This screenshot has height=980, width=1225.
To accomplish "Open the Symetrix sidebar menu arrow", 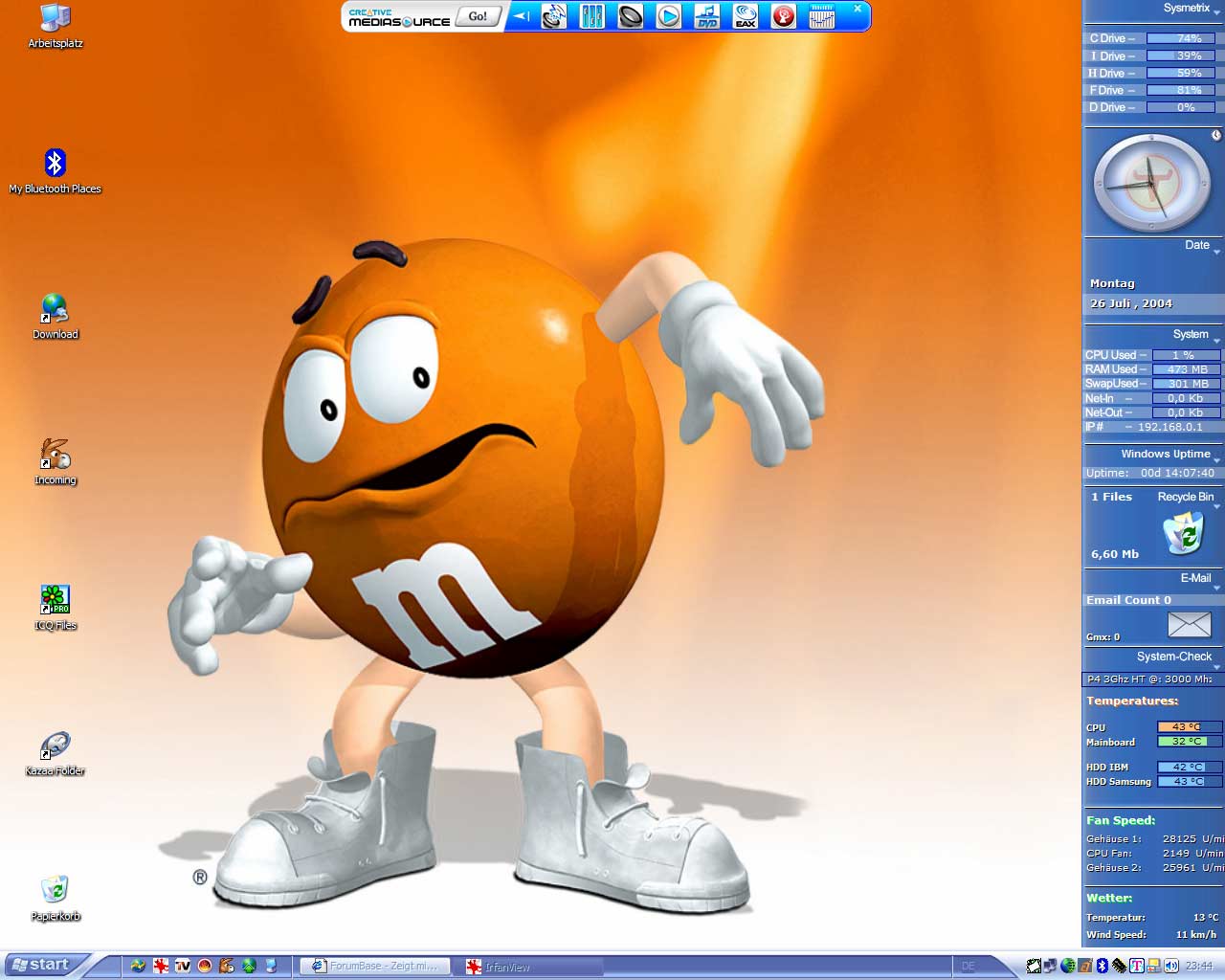I will [1216, 13].
